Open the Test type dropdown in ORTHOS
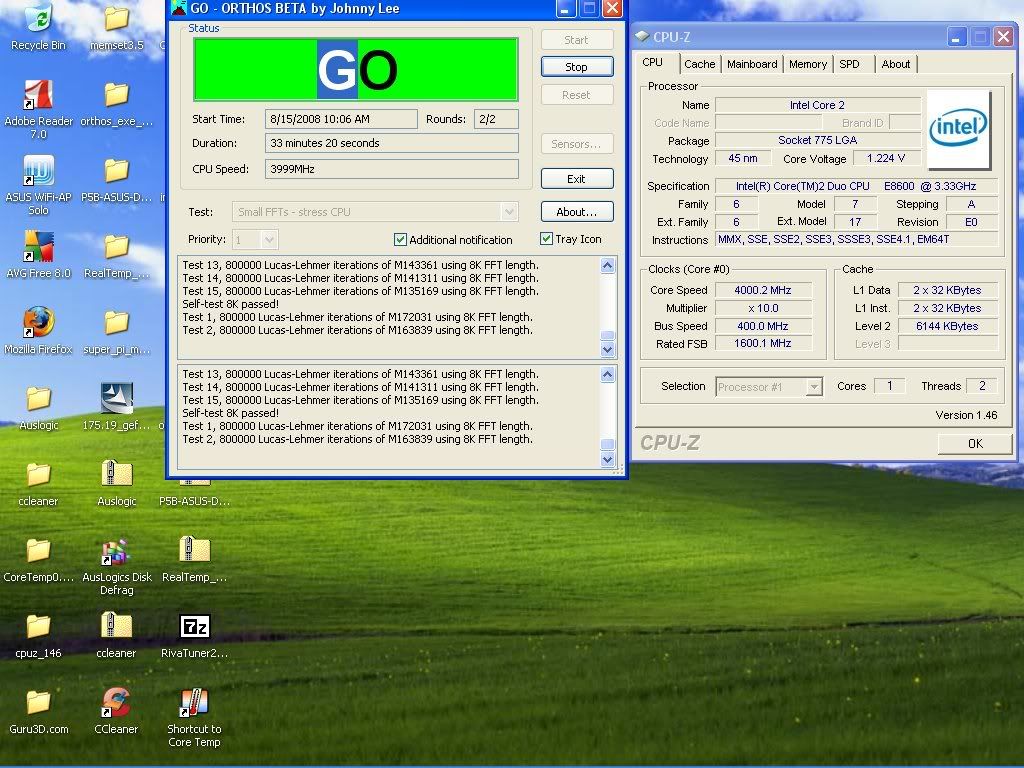 click(509, 212)
